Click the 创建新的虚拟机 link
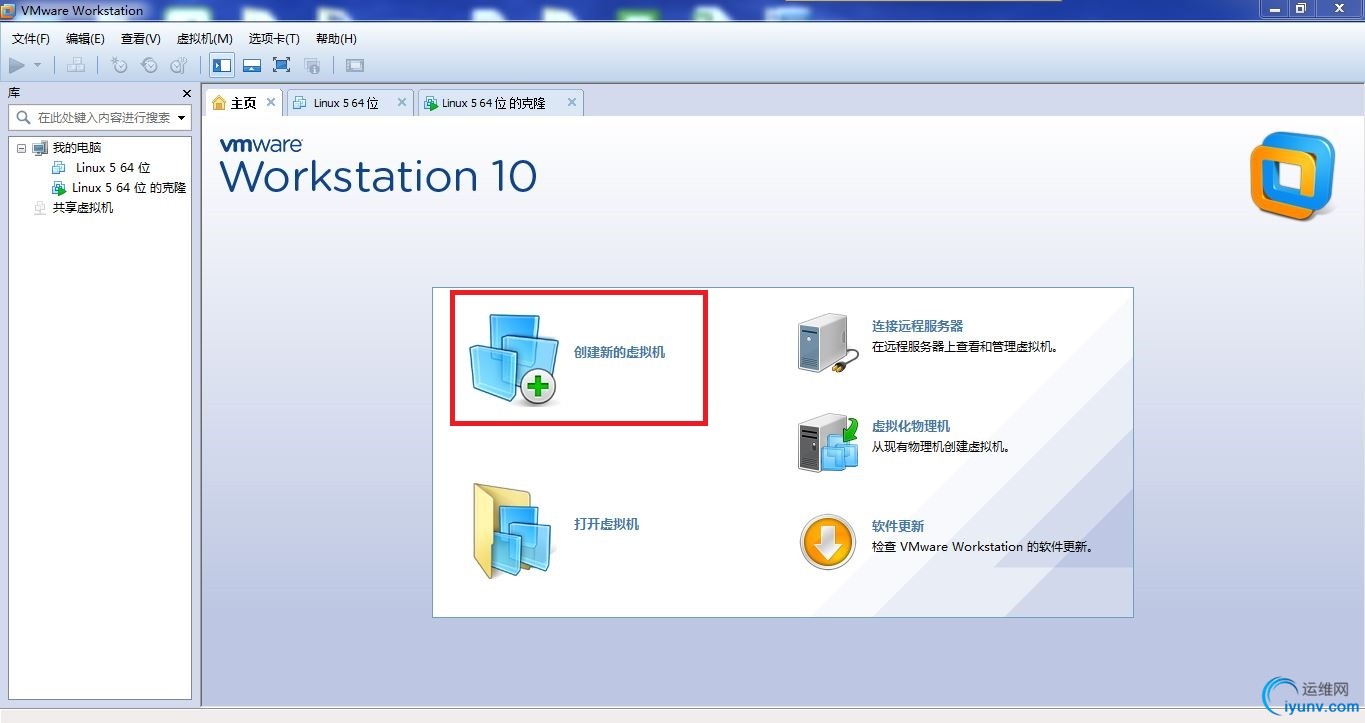 click(619, 352)
